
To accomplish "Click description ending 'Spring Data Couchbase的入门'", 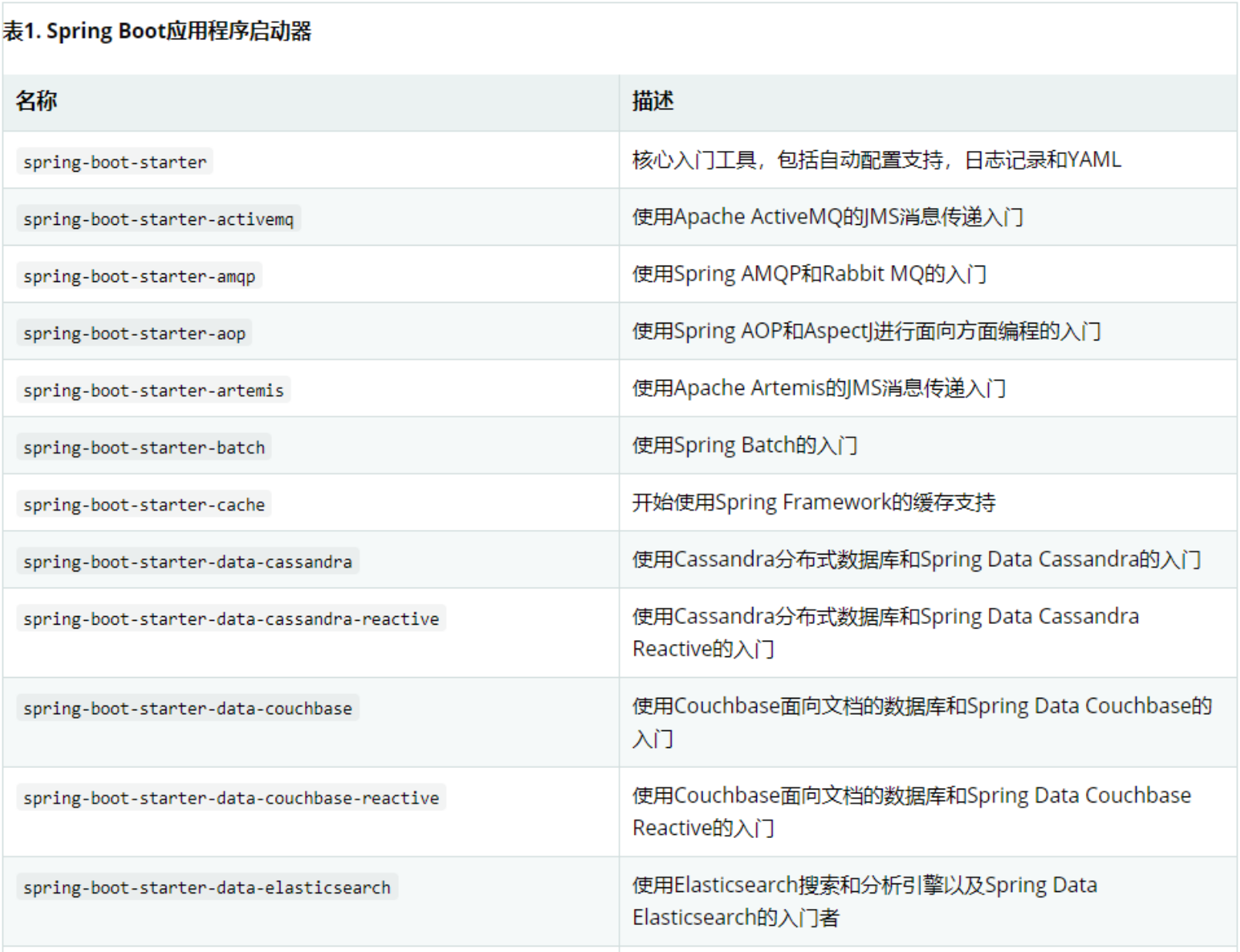I will (923, 722).
